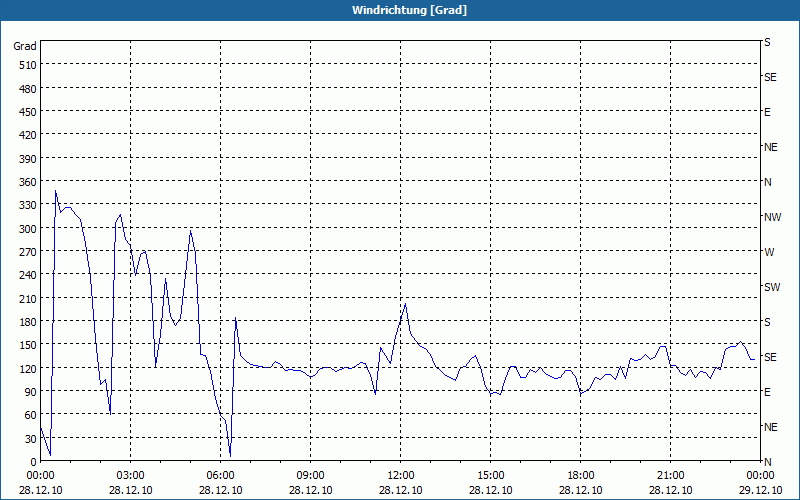Pick the 390 degree axis label
Viewport: 800px width, 500px height.
[x=28, y=159]
